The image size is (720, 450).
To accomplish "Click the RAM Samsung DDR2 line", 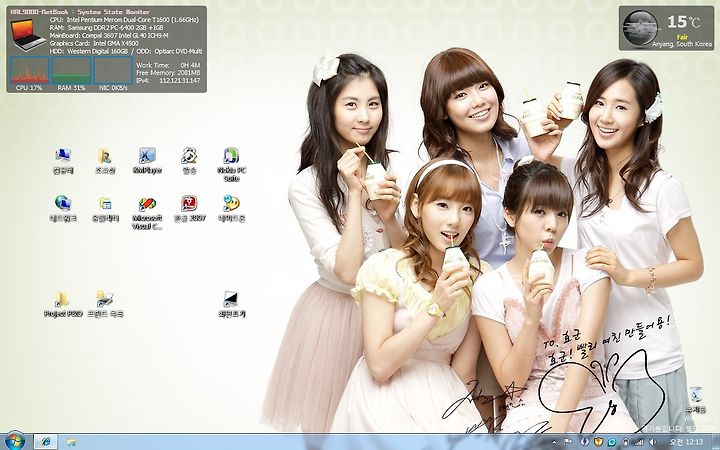I will pos(107,28).
